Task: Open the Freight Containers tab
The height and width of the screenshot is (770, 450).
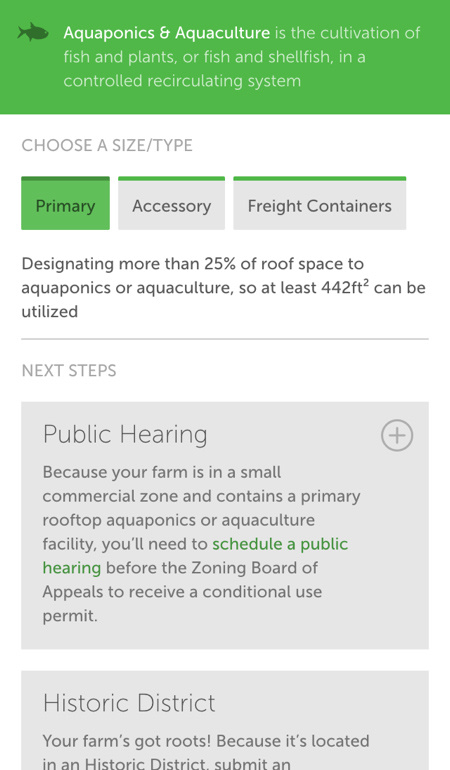Action: point(319,203)
